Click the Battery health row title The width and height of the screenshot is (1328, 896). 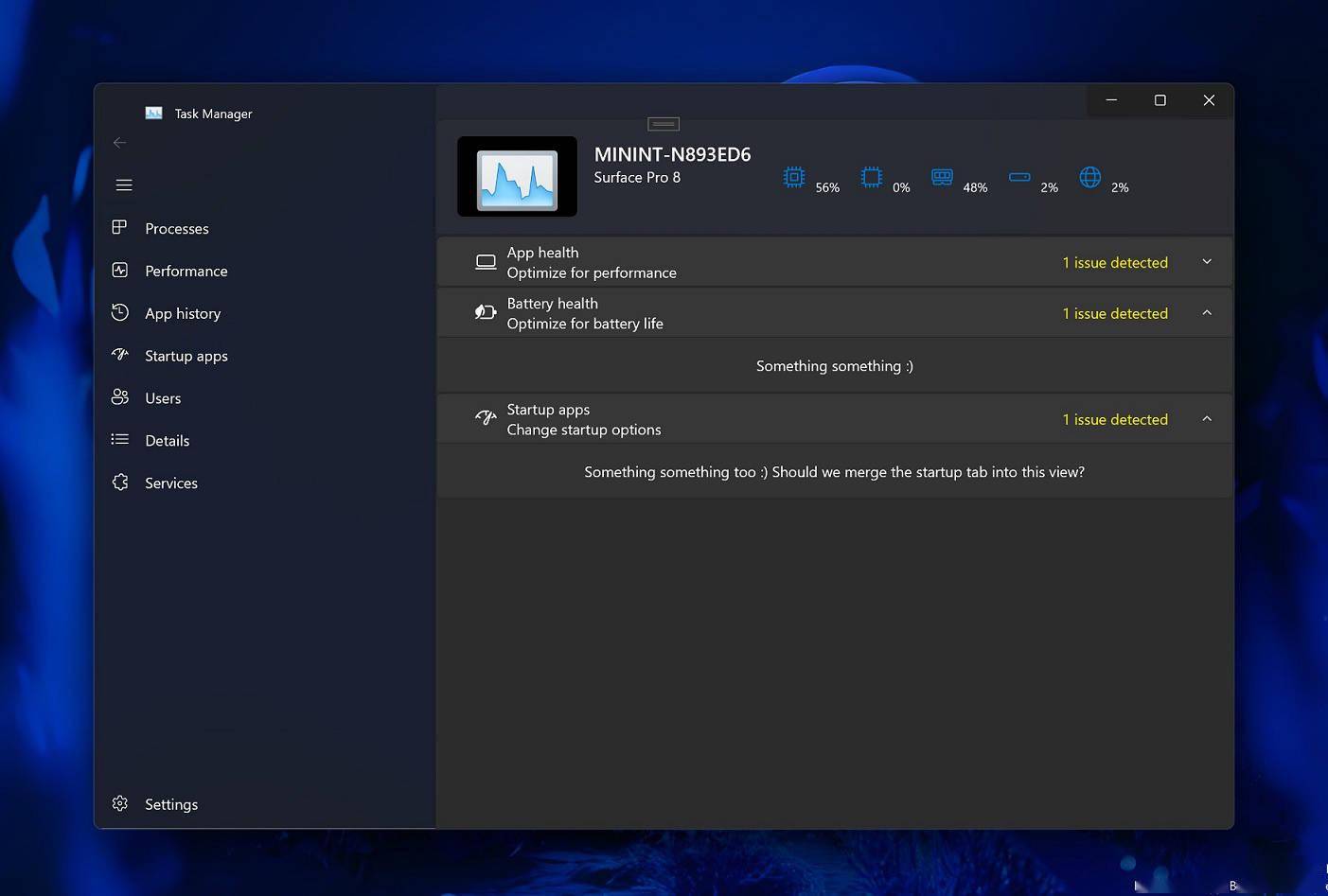point(552,304)
